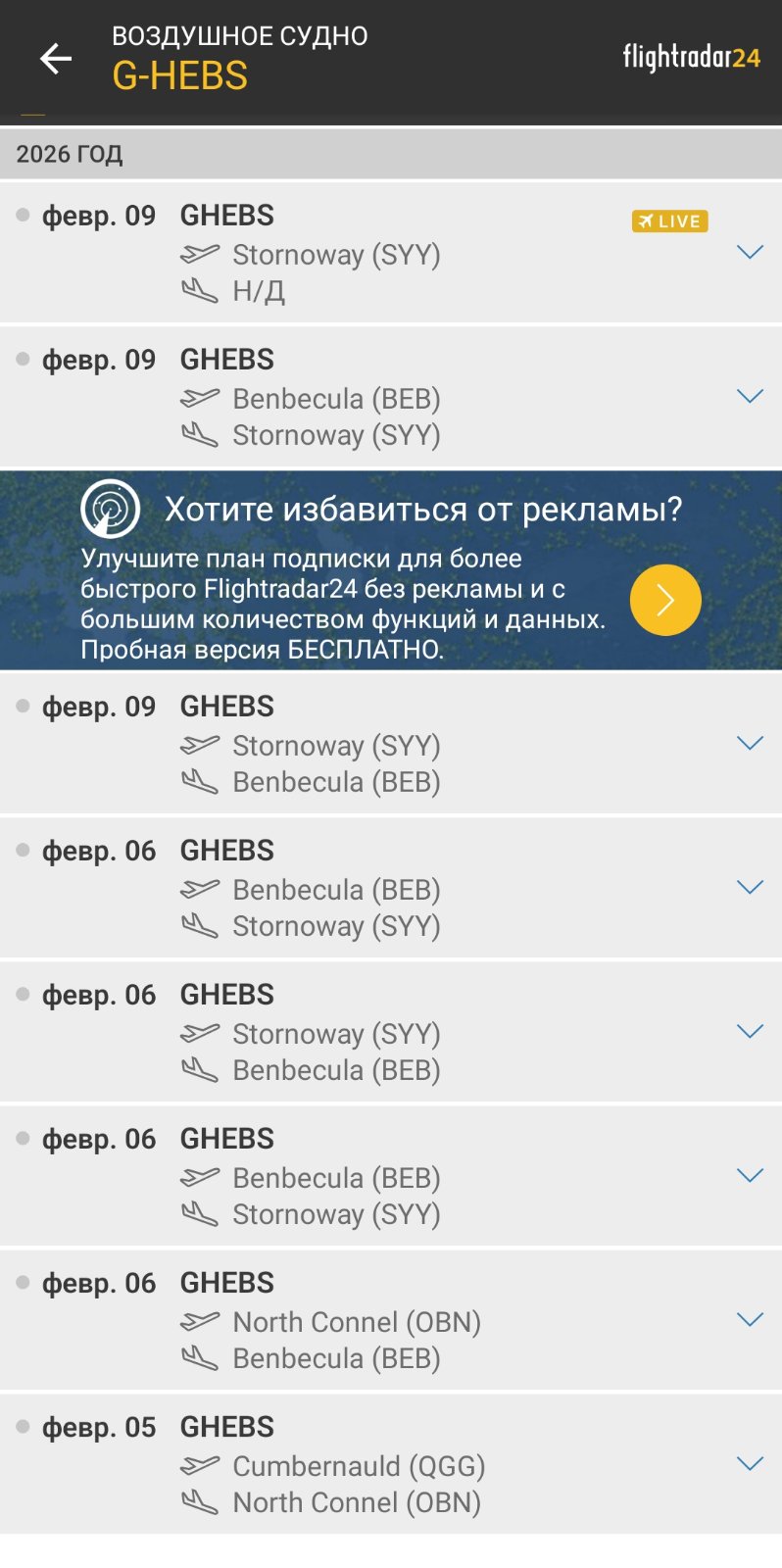Click the radar icon in ad banner
This screenshot has width=782, height=1568.
110,509
